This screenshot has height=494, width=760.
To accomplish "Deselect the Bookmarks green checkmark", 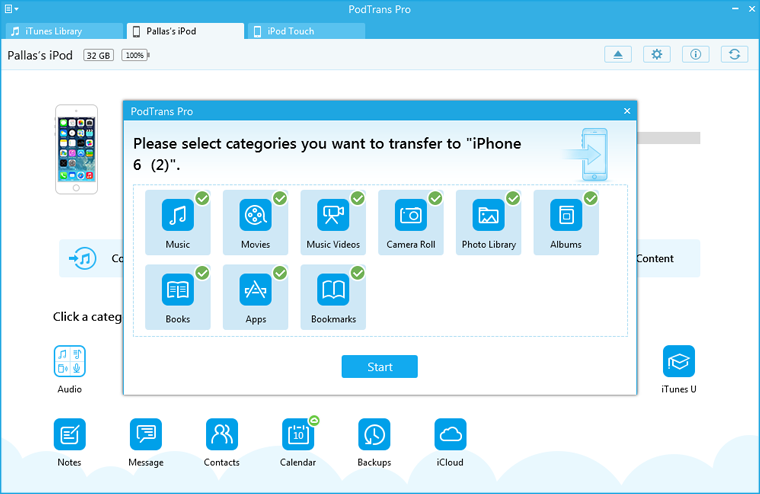I will (x=357, y=273).
